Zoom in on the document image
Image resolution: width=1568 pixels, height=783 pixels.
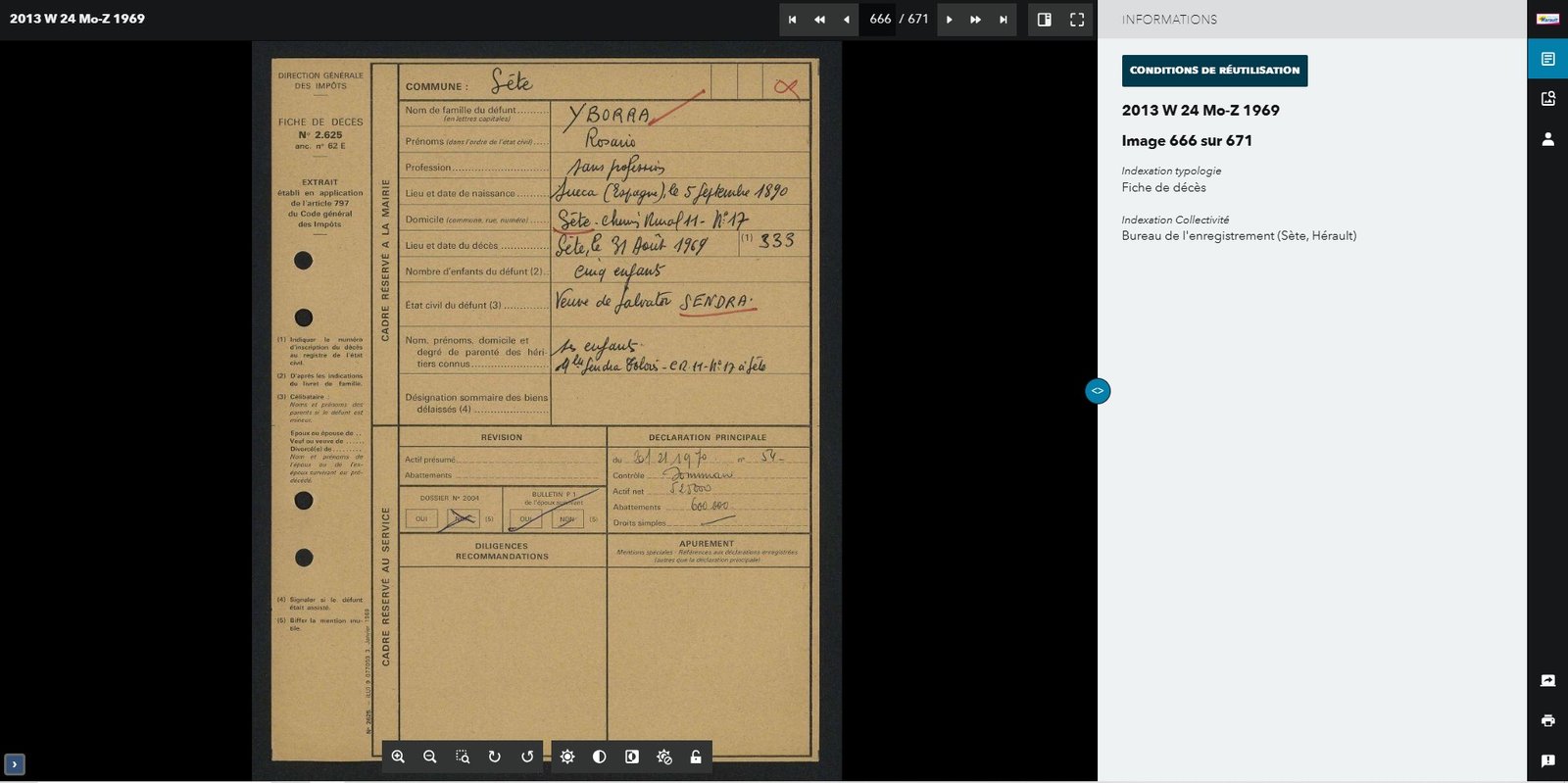398,757
